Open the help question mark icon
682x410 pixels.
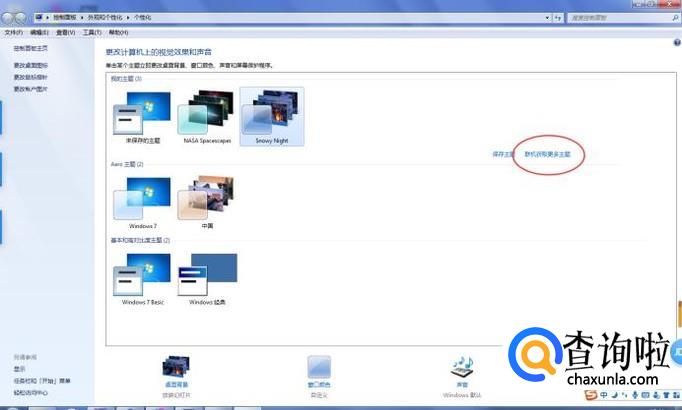coord(677,42)
